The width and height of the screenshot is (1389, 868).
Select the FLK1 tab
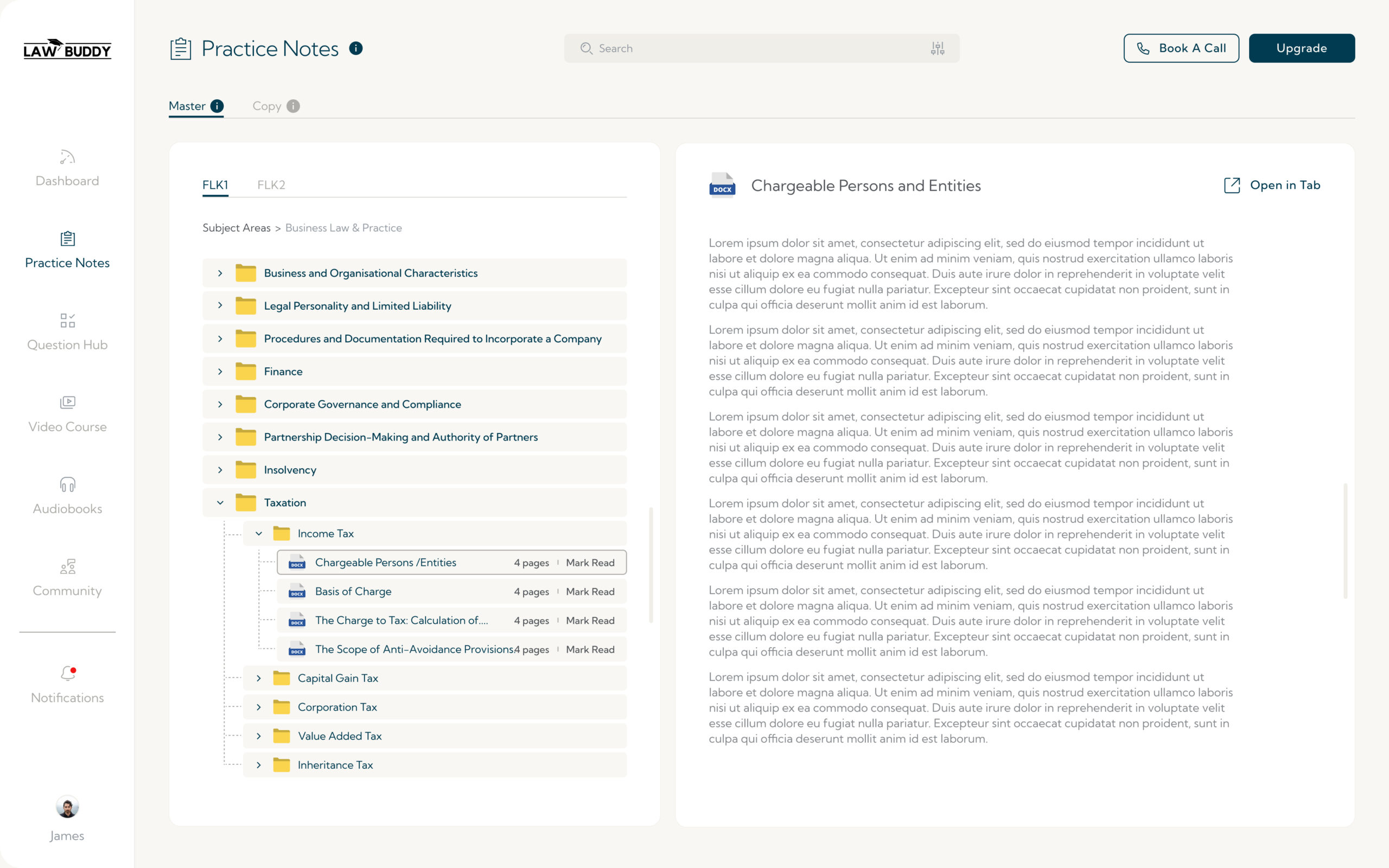(215, 185)
